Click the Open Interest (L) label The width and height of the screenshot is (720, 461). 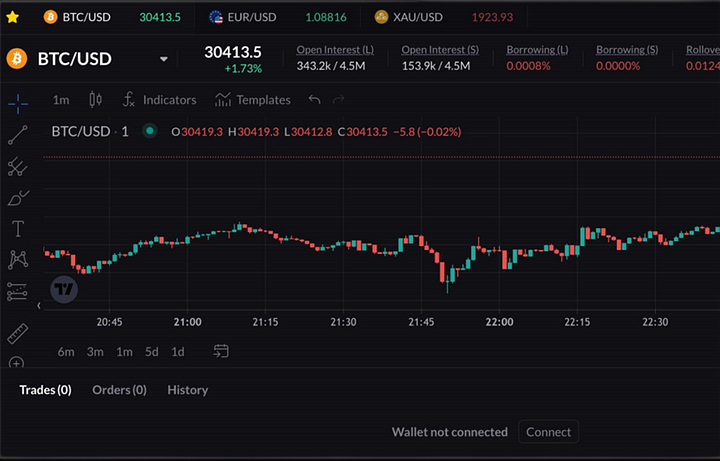335,50
